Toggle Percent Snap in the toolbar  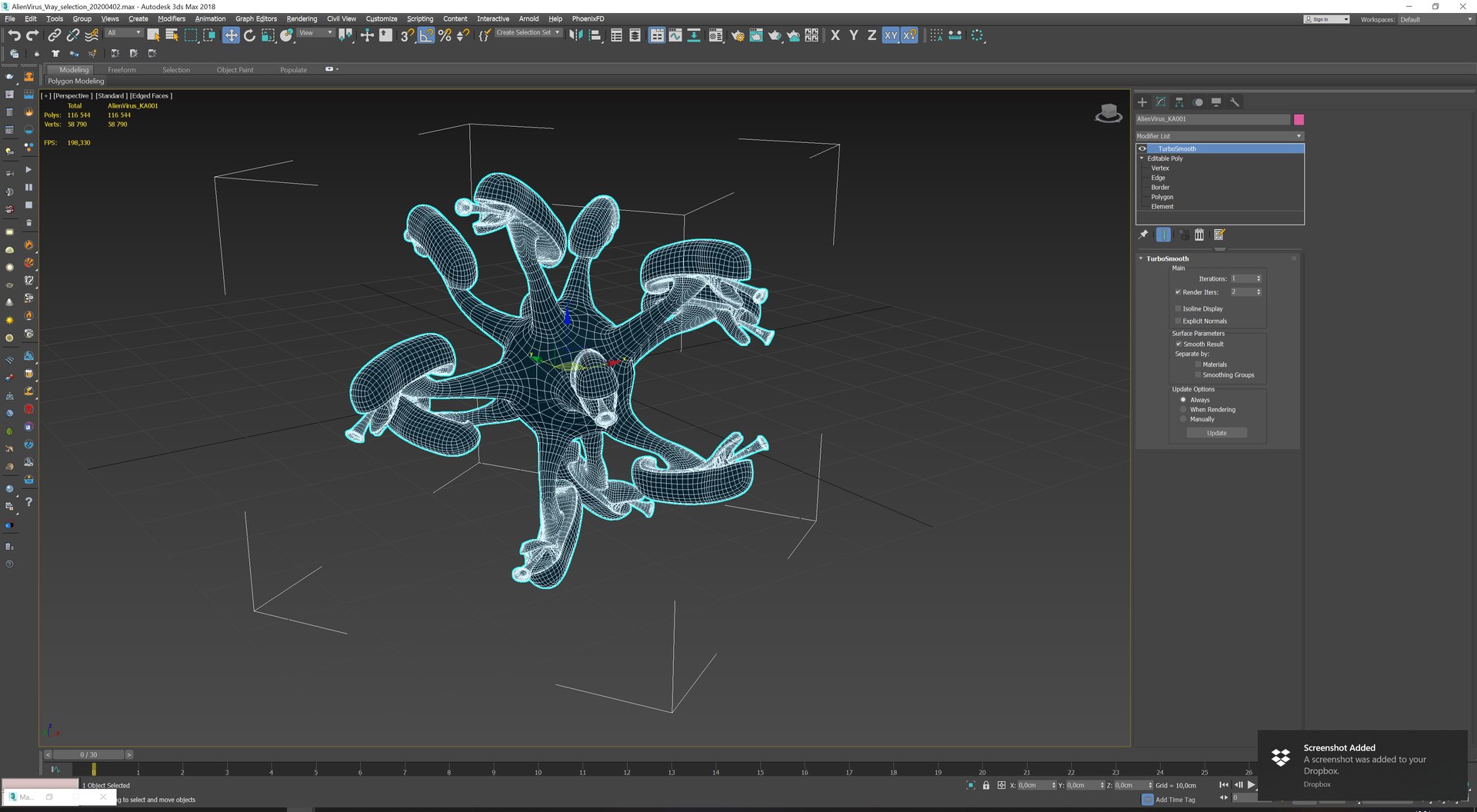(x=445, y=35)
